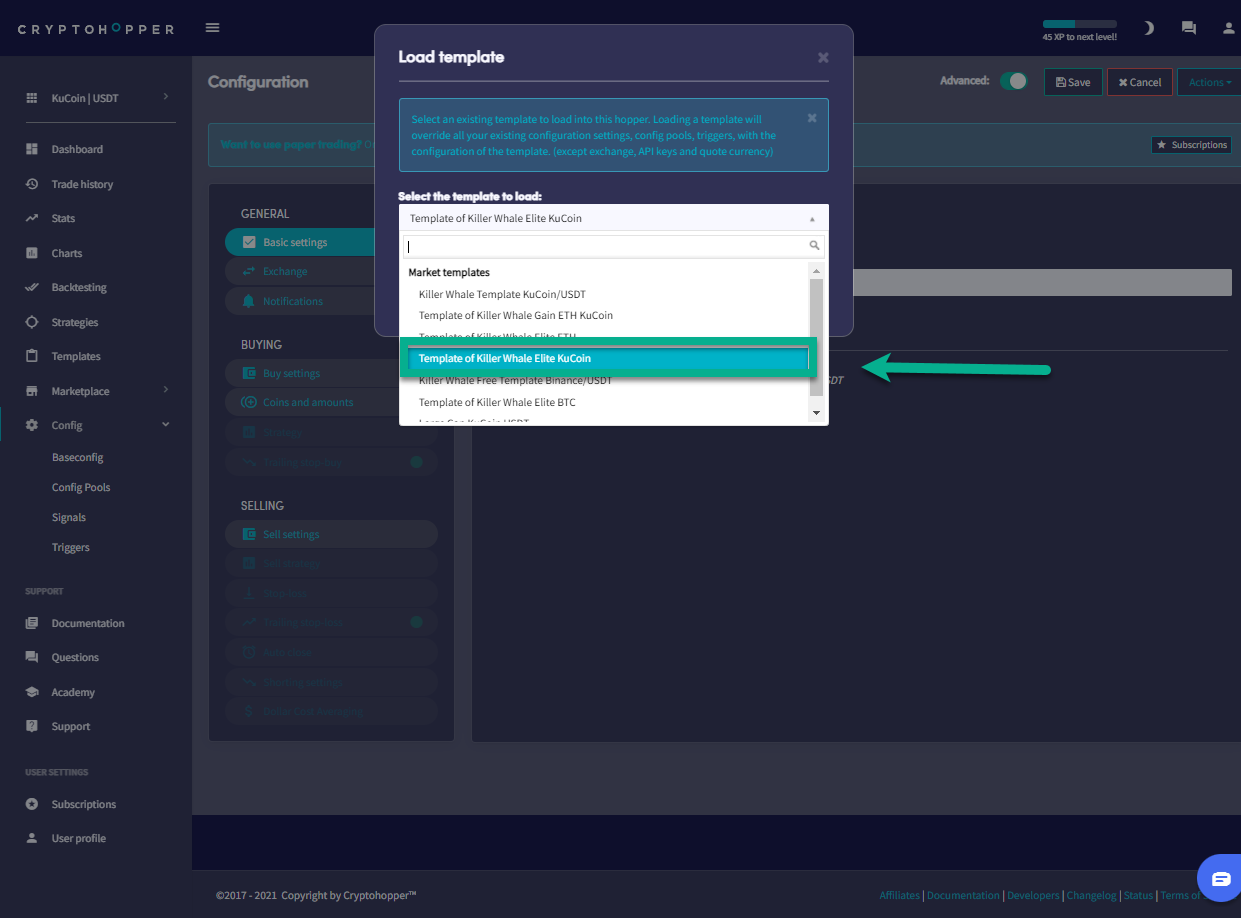1241x918 pixels.
Task: Click the XP level progress bar
Action: point(1079,23)
